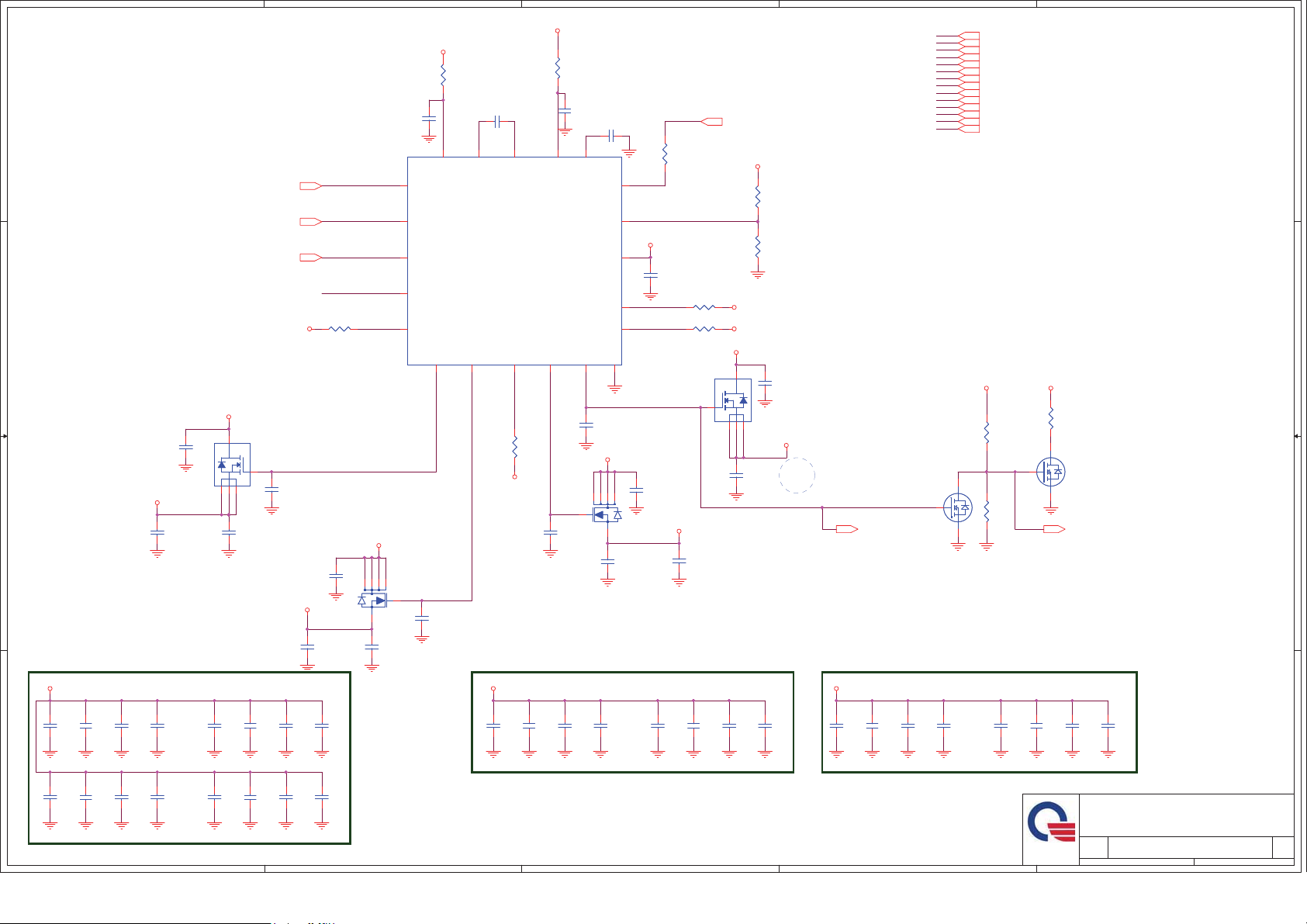Image resolution: width=1307 pixels, height=924 pixels.
Task: Select the horizontal capacitor bridging two IC top pins
Action: [x=497, y=122]
